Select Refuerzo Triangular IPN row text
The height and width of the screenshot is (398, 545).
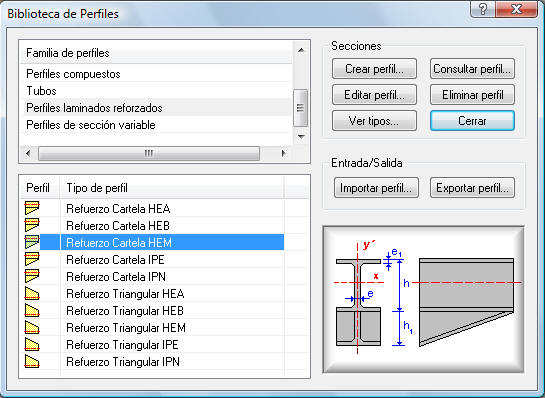[123, 362]
